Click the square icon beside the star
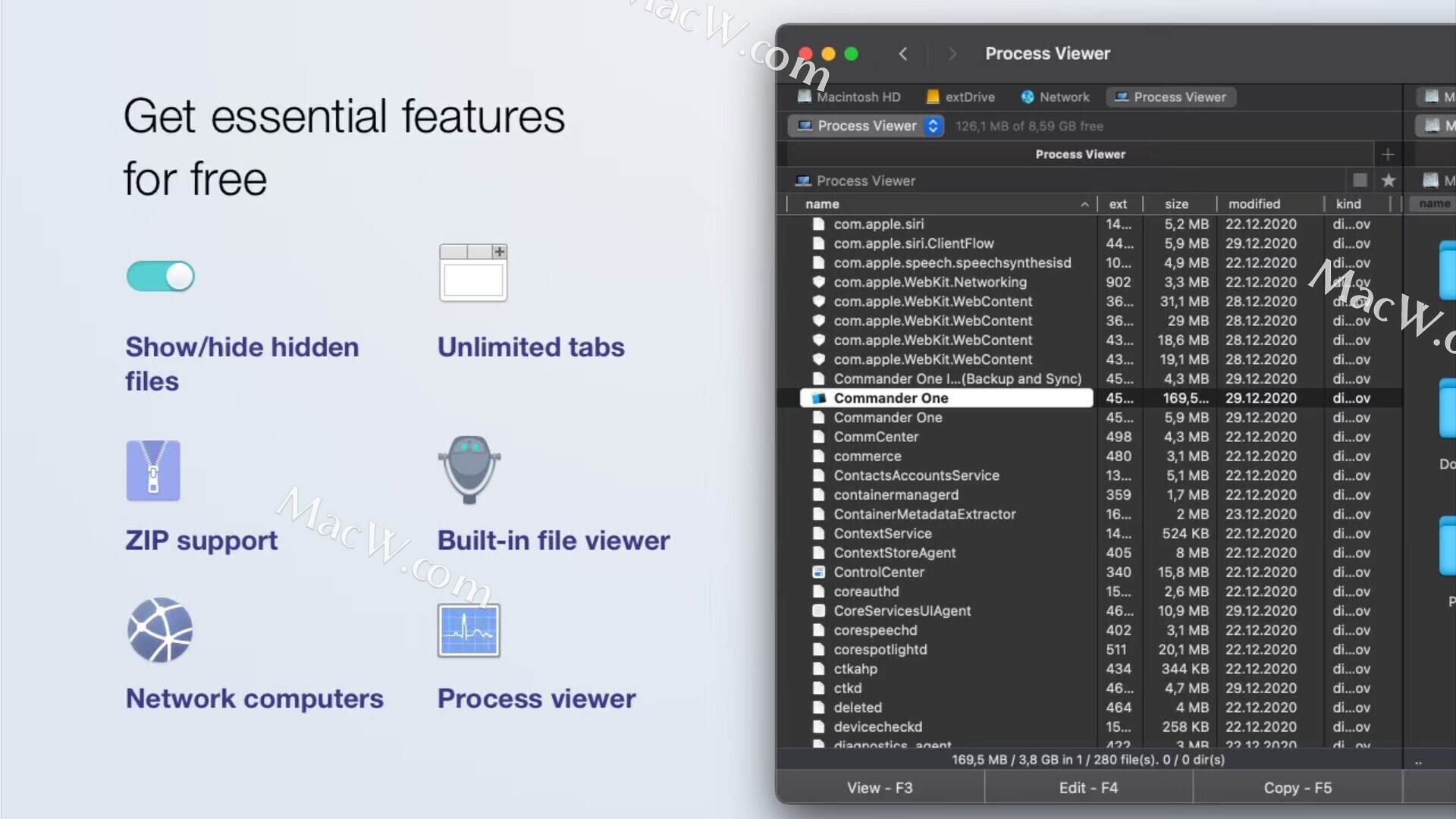Screen dimensions: 1456x819 coord(1360,180)
